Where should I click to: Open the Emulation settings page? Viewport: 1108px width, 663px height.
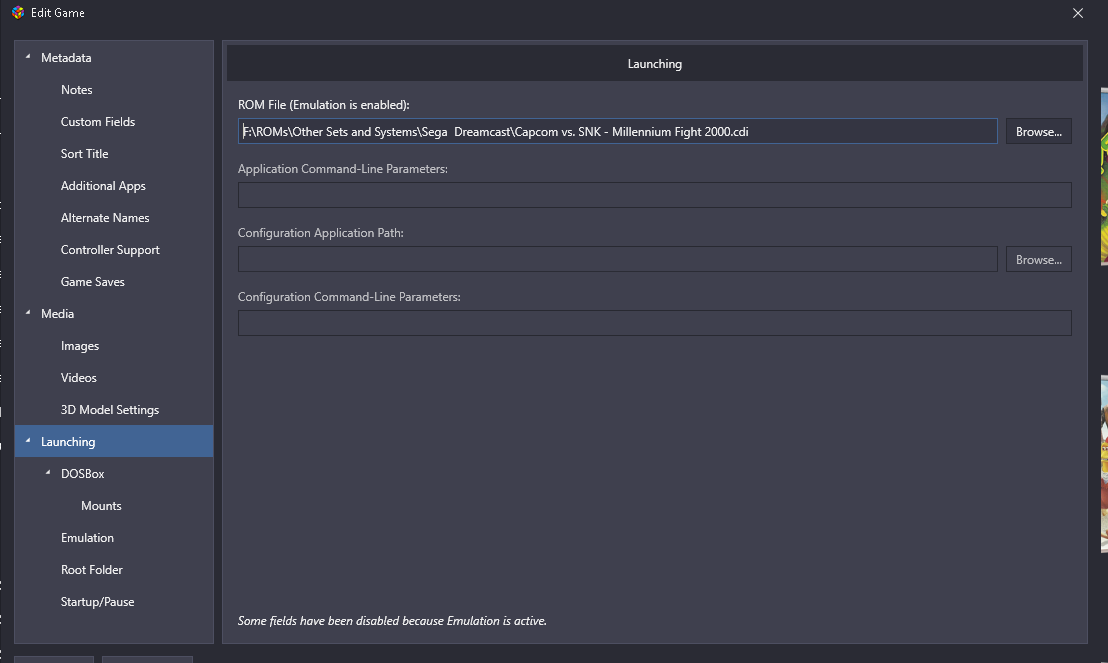[x=87, y=538]
